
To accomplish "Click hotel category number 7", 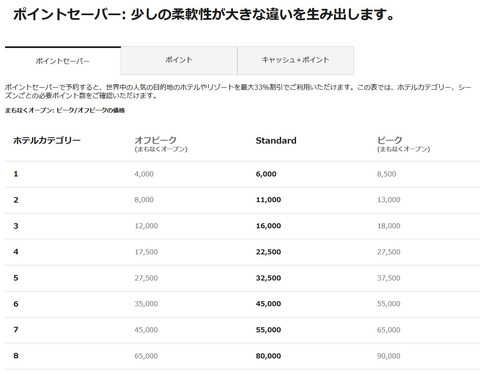I will coord(16,330).
